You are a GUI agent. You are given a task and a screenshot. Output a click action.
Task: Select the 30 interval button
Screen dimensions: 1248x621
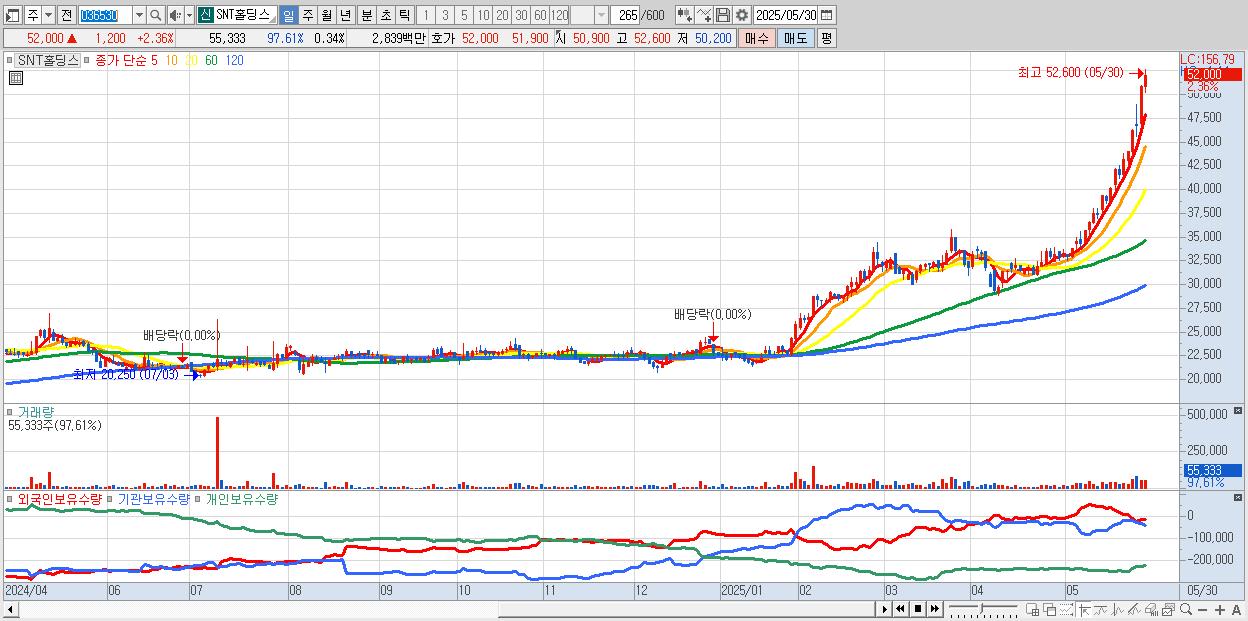521,15
